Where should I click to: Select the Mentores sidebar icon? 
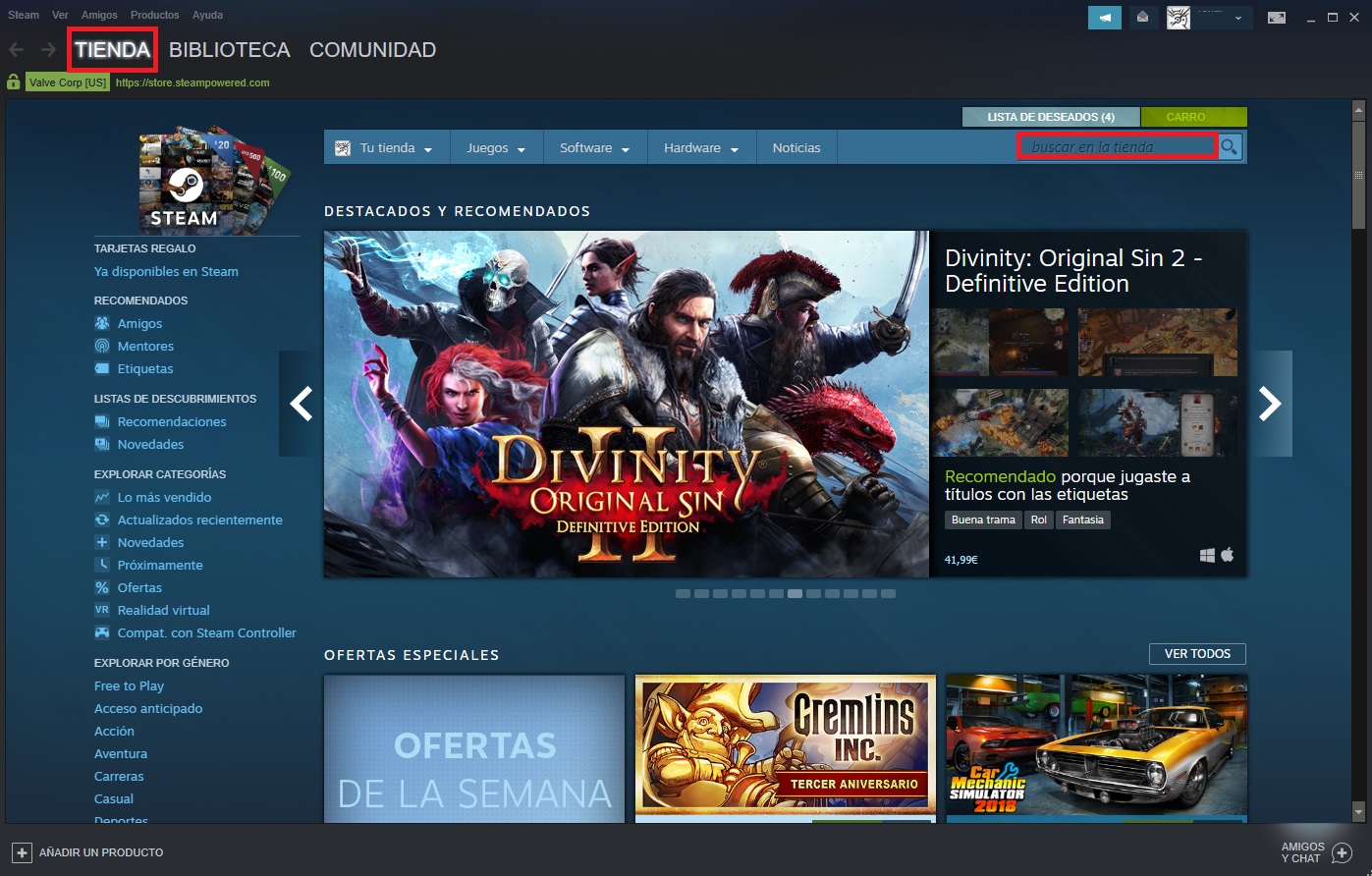point(104,346)
